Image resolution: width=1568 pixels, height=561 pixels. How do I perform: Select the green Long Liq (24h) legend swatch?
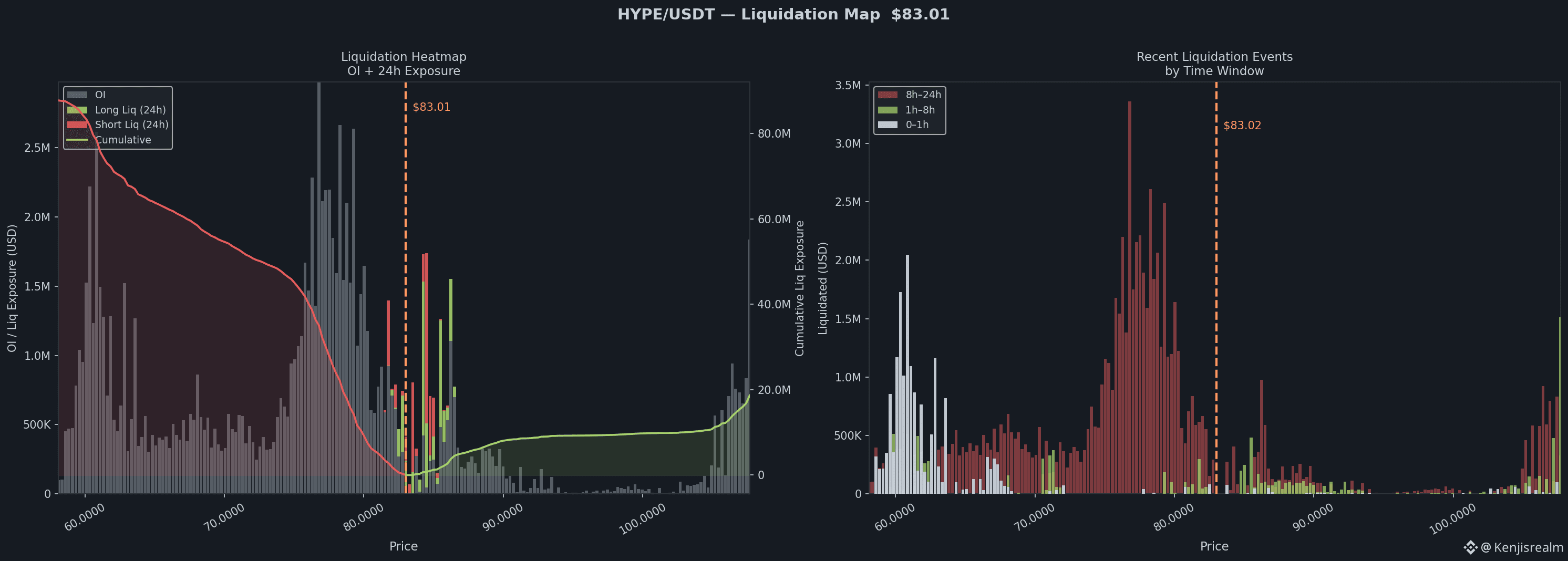(x=77, y=110)
